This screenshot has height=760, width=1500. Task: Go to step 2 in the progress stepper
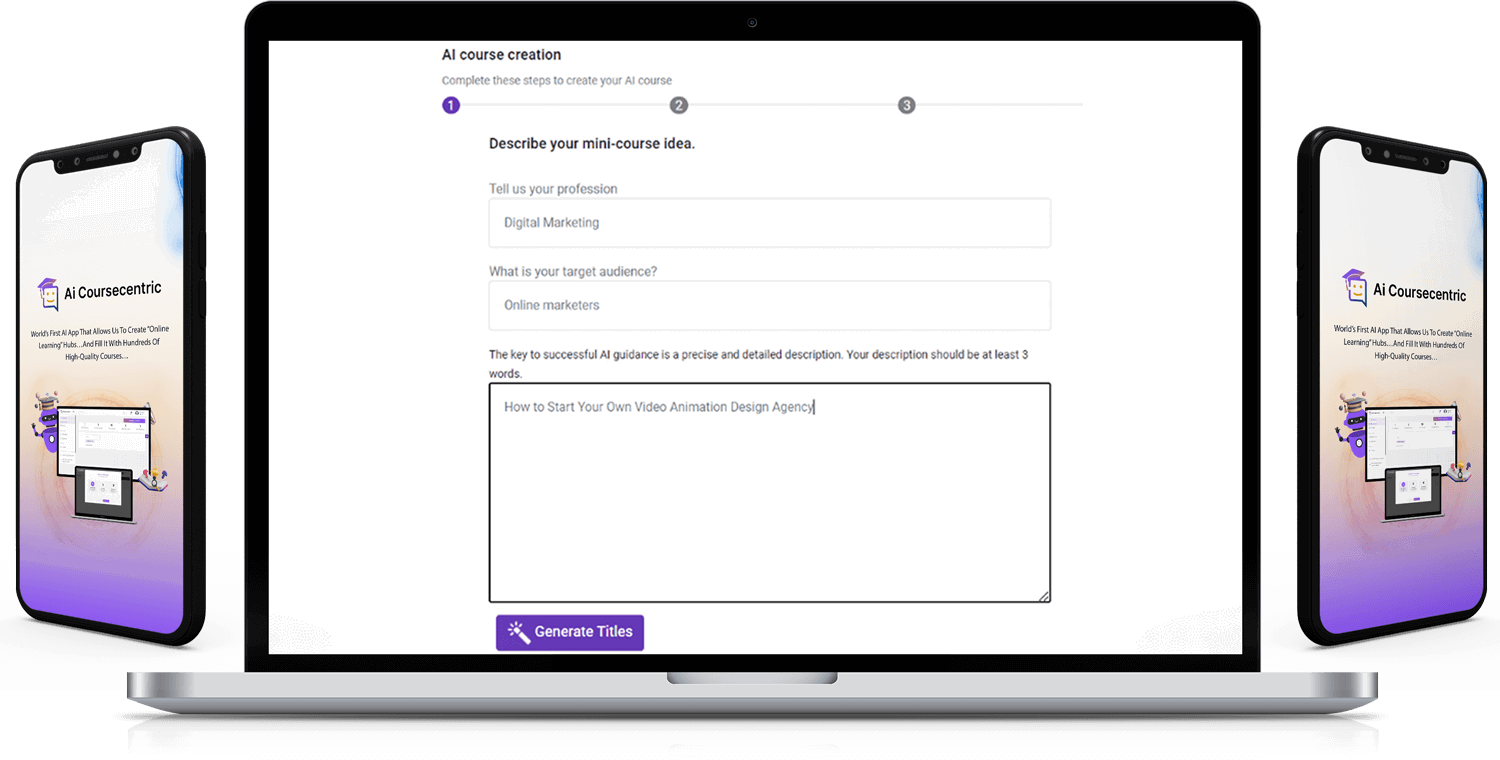click(x=679, y=105)
